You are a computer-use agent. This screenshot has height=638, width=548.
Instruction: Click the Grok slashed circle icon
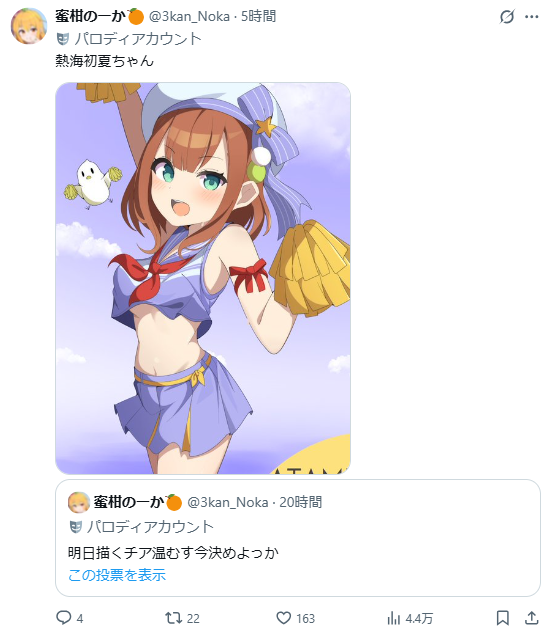coord(507,17)
